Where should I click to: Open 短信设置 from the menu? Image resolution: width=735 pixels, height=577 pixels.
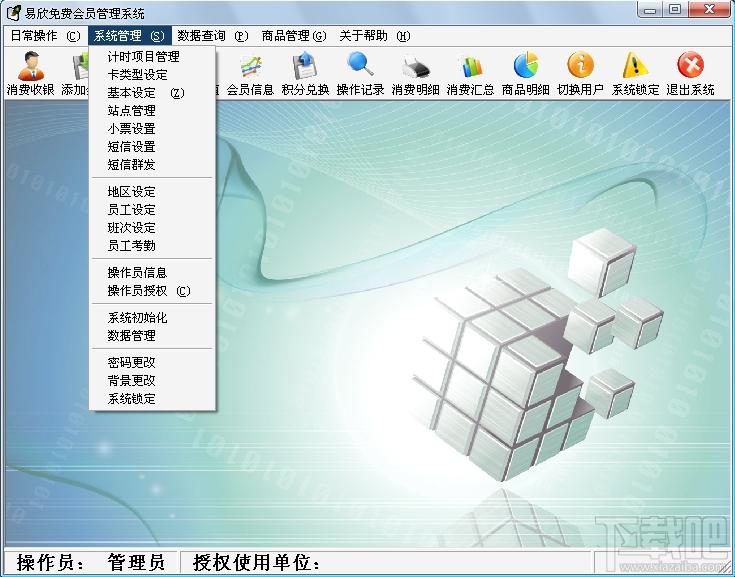152,147
